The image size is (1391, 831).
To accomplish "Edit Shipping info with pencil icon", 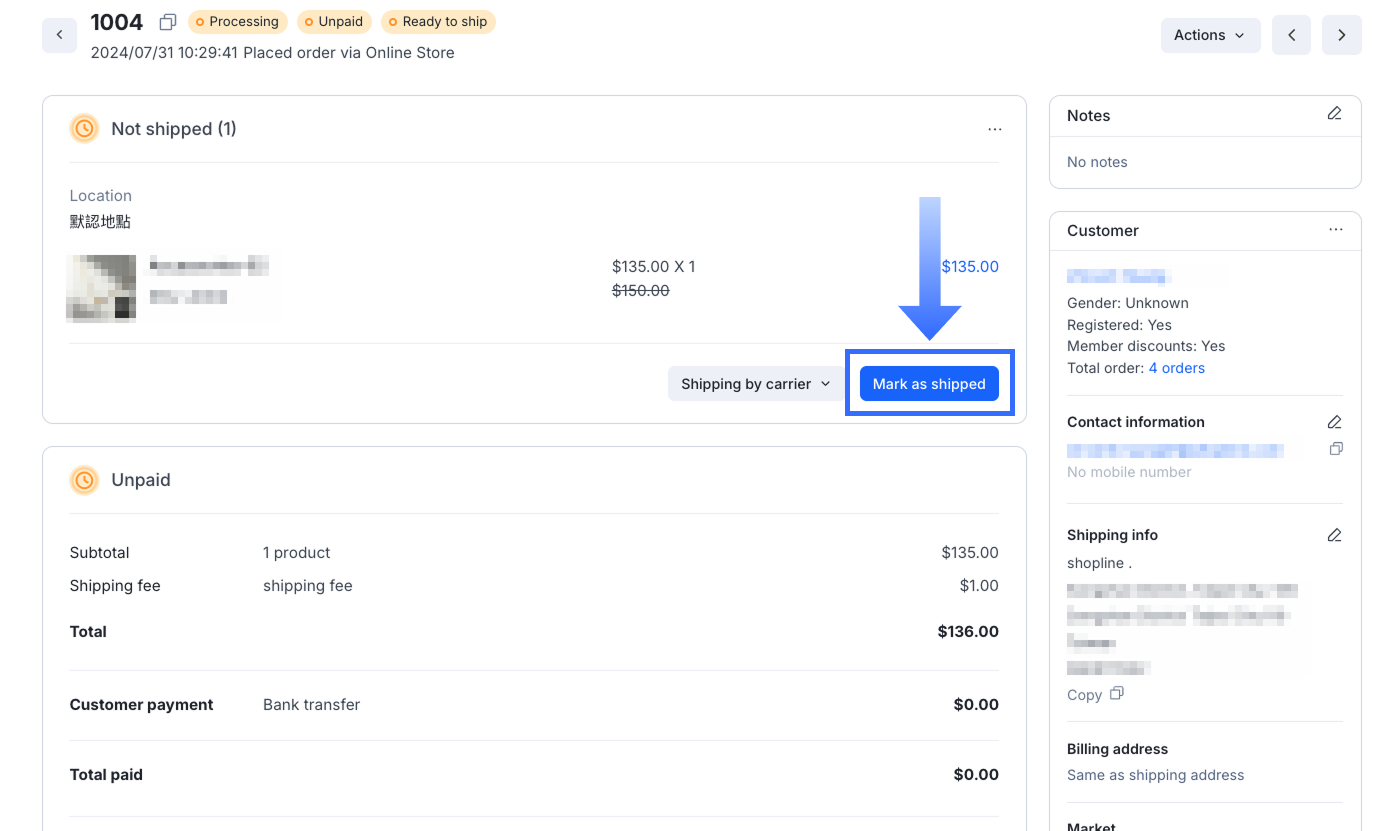I will tap(1334, 535).
